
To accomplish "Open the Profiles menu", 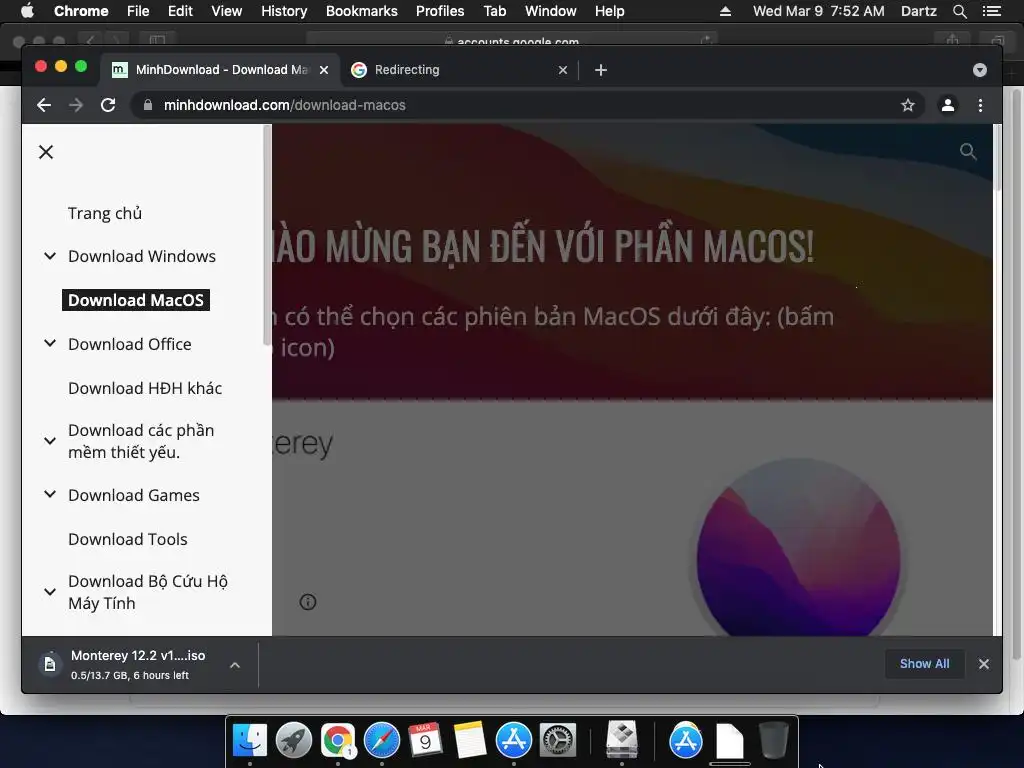I will (x=440, y=11).
